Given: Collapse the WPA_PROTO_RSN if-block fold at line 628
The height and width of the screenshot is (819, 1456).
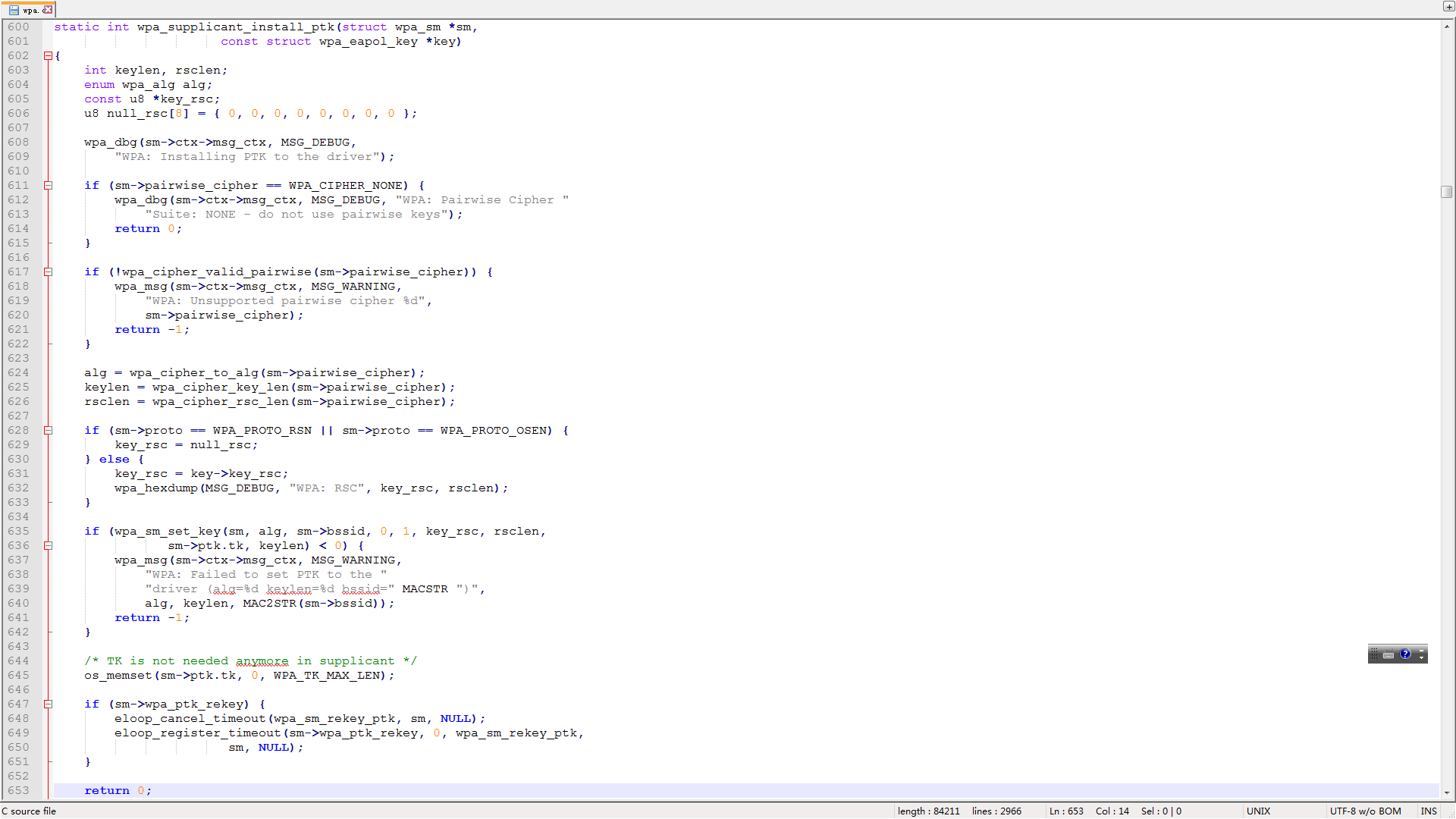Looking at the screenshot, I should point(48,431).
